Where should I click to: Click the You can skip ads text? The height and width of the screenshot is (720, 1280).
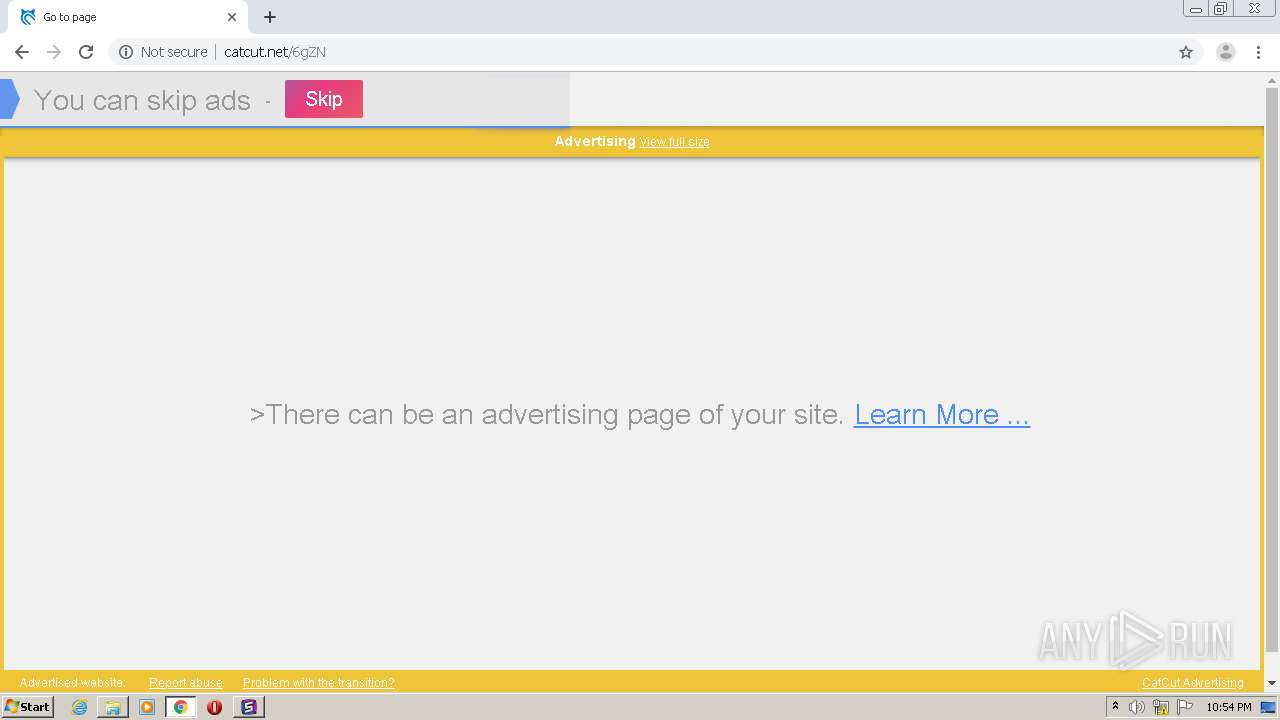(x=142, y=100)
